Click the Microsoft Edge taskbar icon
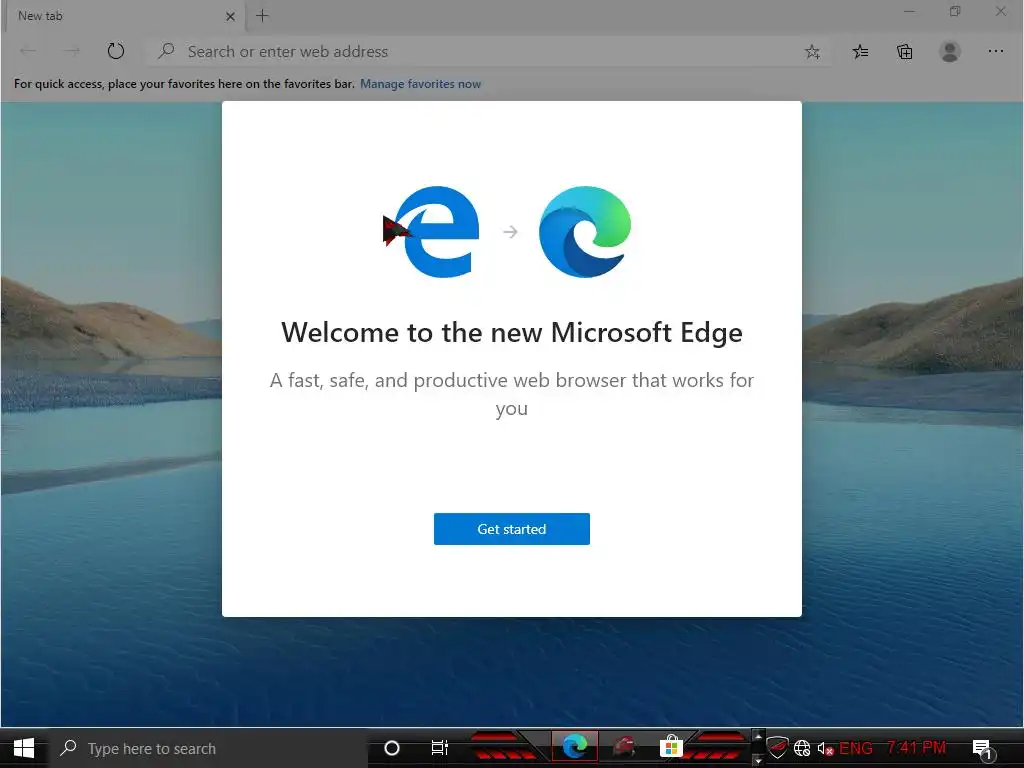Screen dimensions: 1024x768 (x=574, y=746)
